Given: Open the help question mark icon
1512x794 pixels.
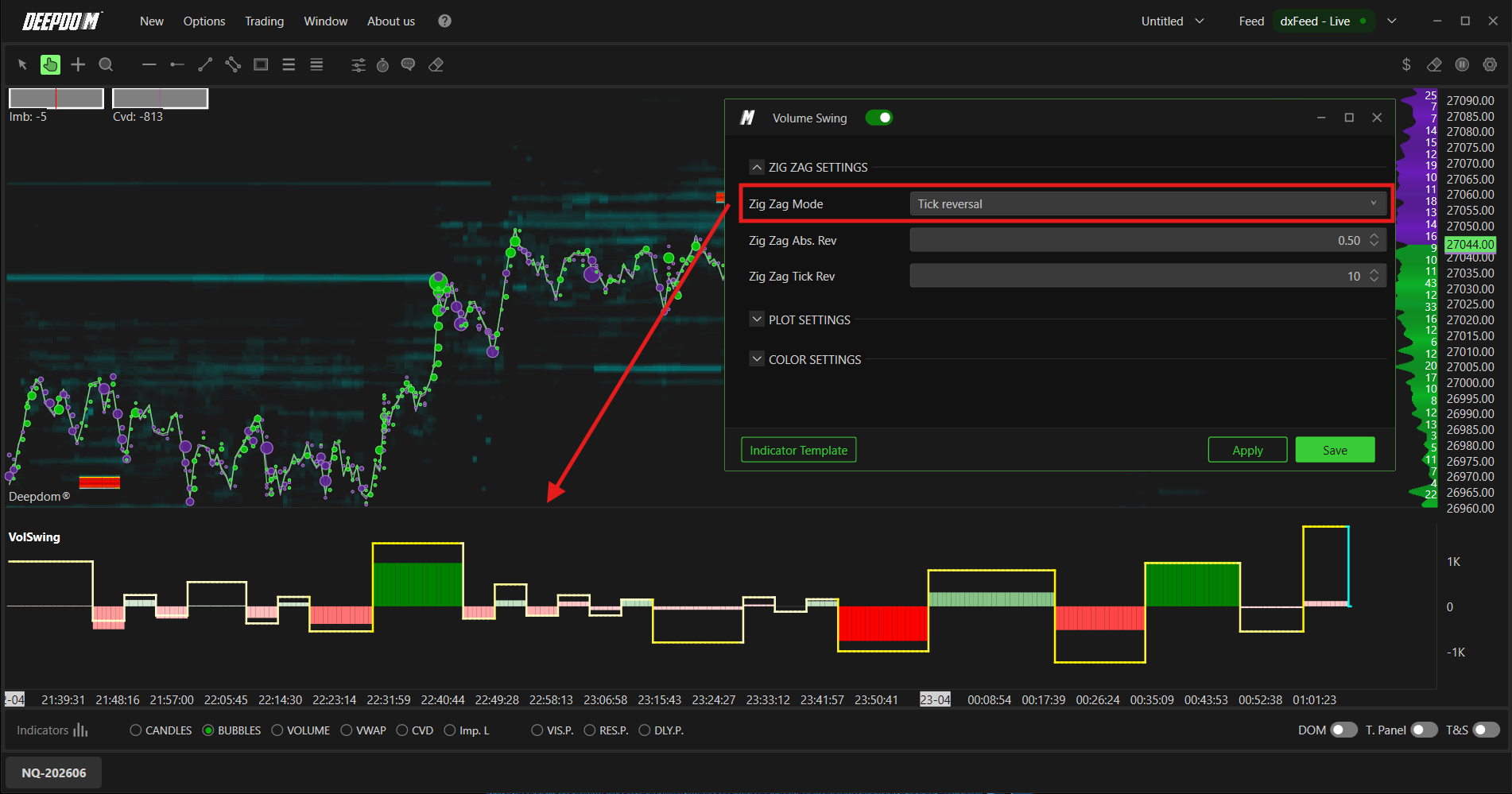Looking at the screenshot, I should coord(444,21).
